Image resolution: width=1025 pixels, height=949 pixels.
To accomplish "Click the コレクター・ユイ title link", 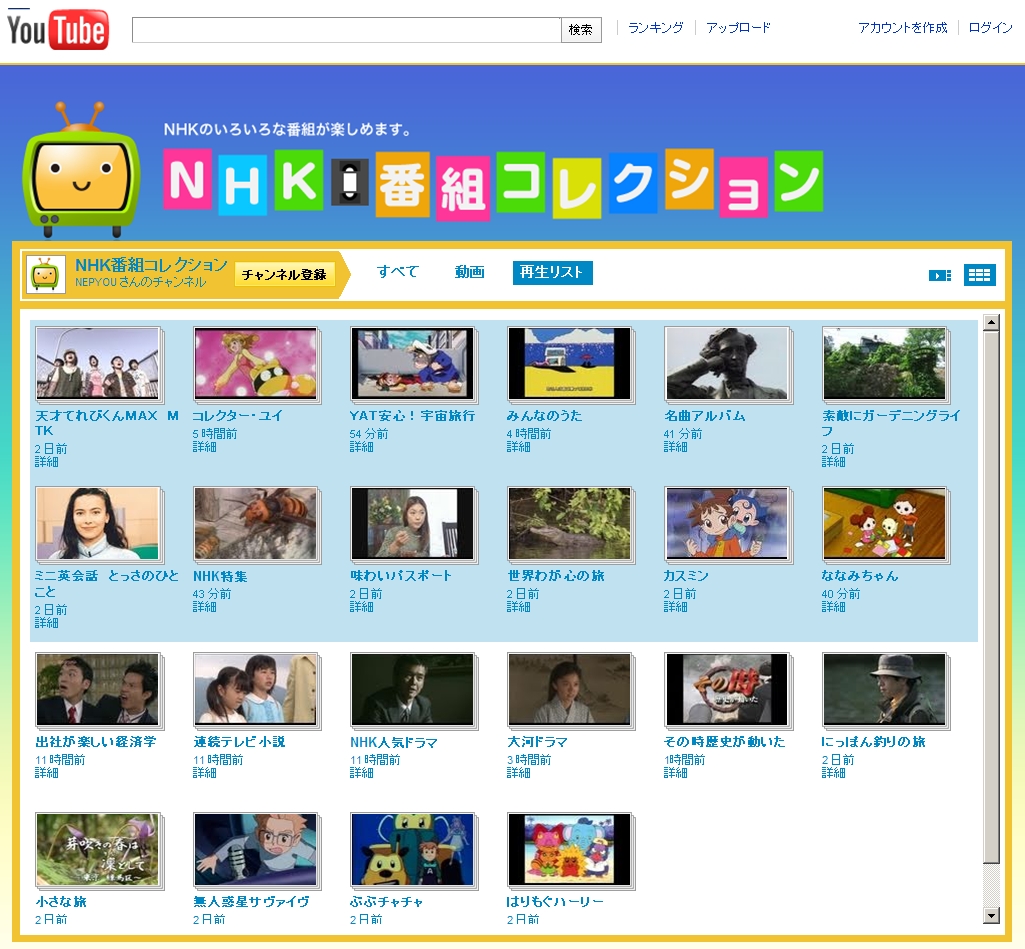I will (x=237, y=416).
